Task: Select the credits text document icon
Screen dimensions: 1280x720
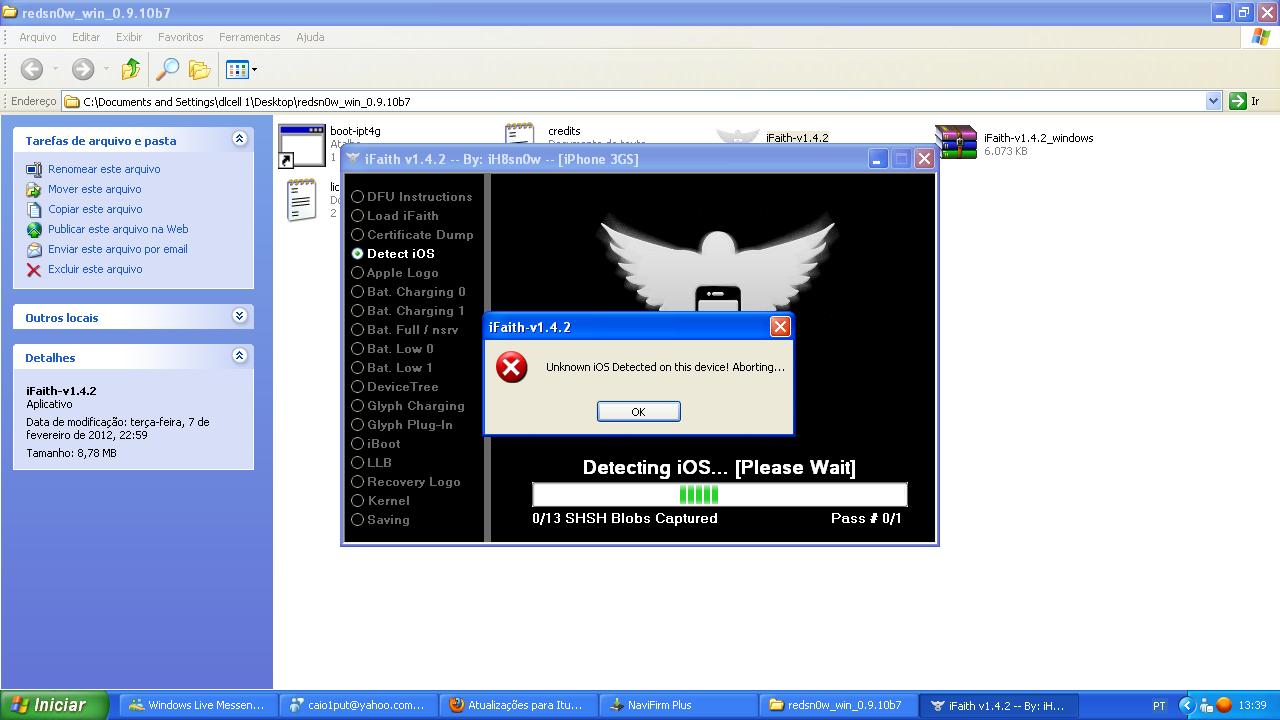Action: click(x=519, y=135)
